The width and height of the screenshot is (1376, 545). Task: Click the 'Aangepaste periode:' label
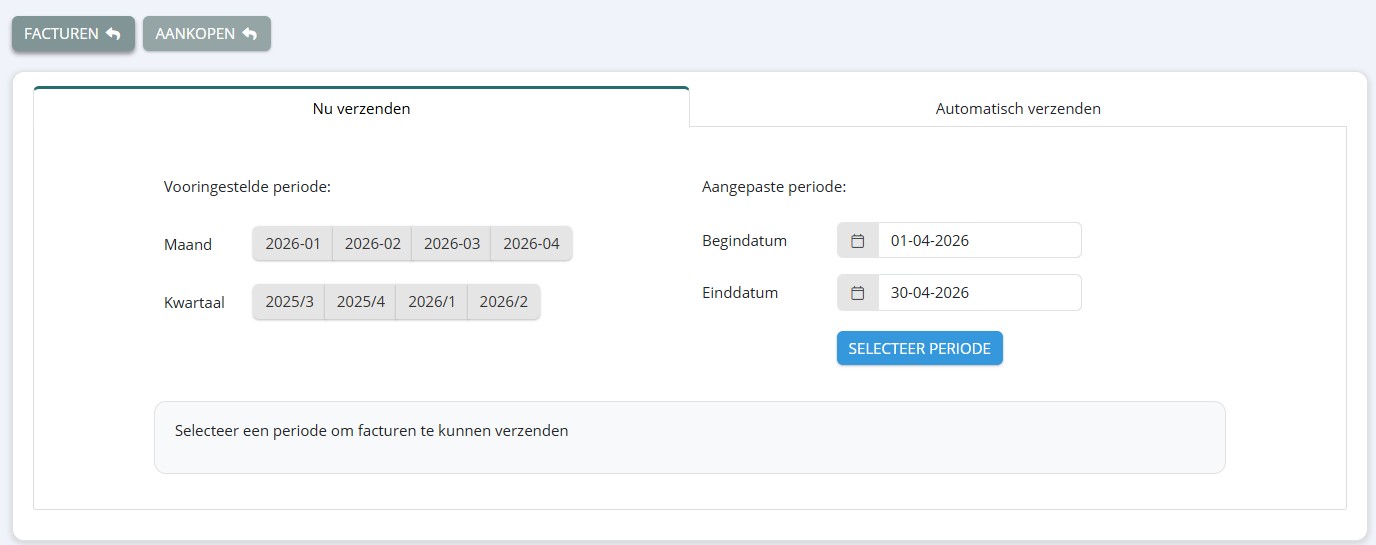coord(774,187)
